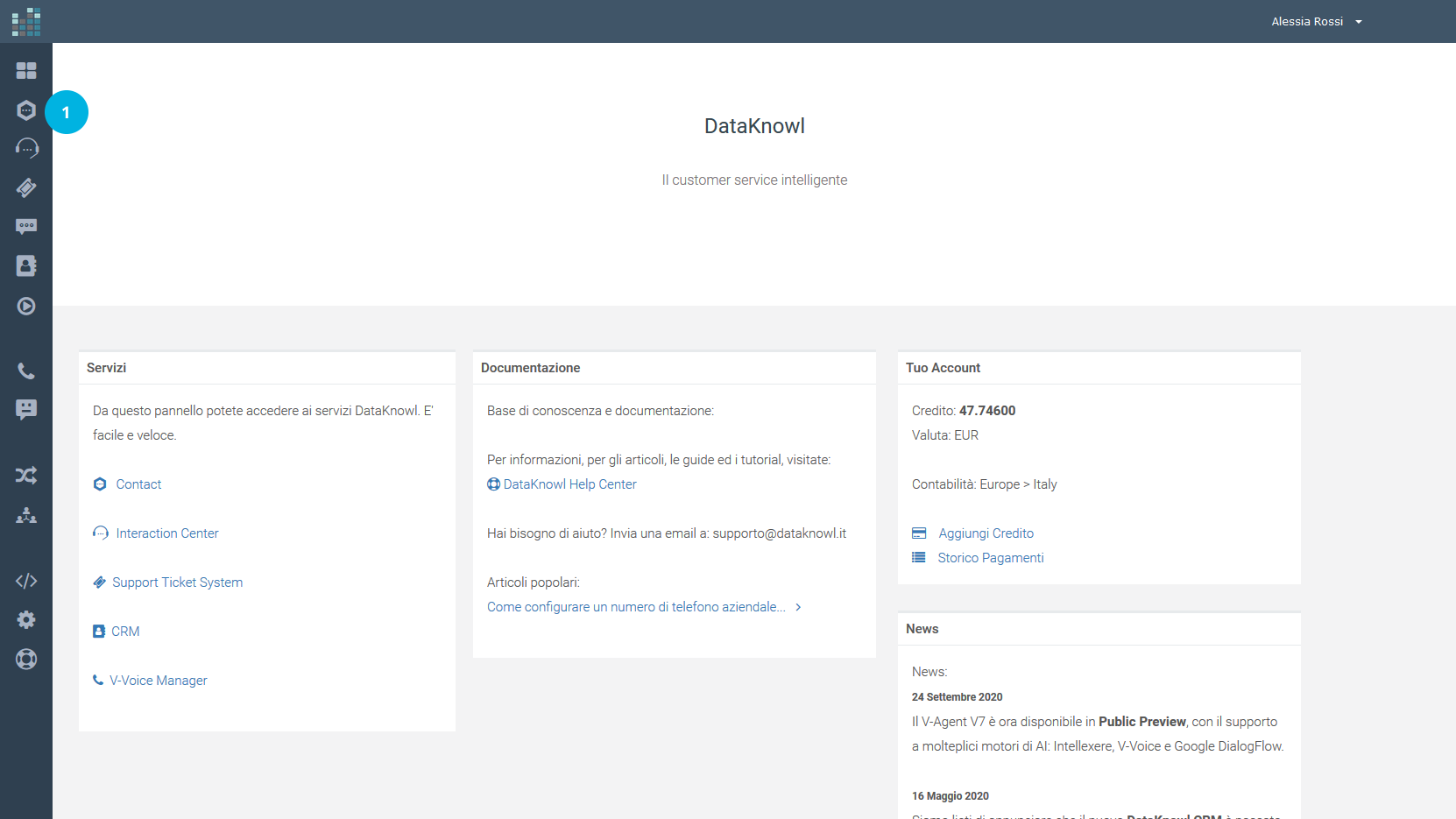Click the Tuo Account panel heading
The height and width of the screenshot is (819, 1456).
pyautogui.click(x=944, y=368)
